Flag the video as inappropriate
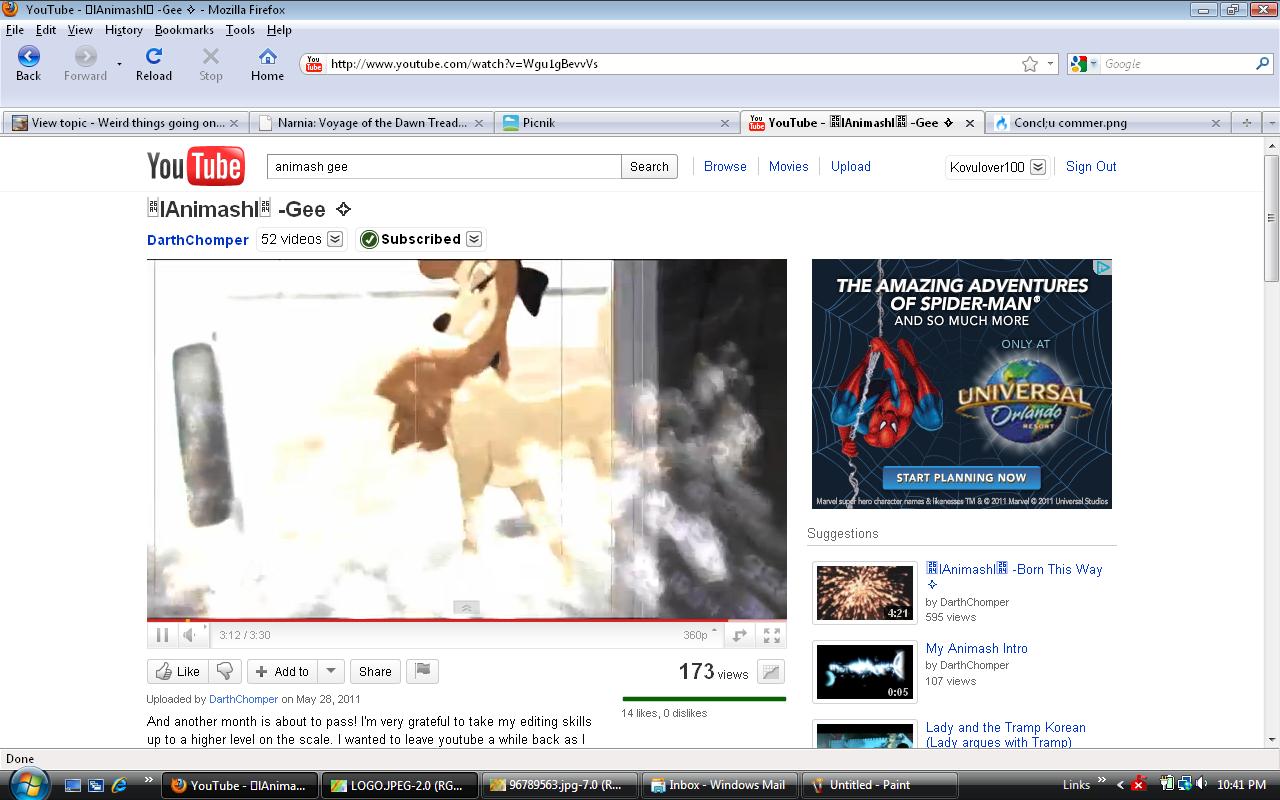1280x800 pixels. click(x=423, y=671)
